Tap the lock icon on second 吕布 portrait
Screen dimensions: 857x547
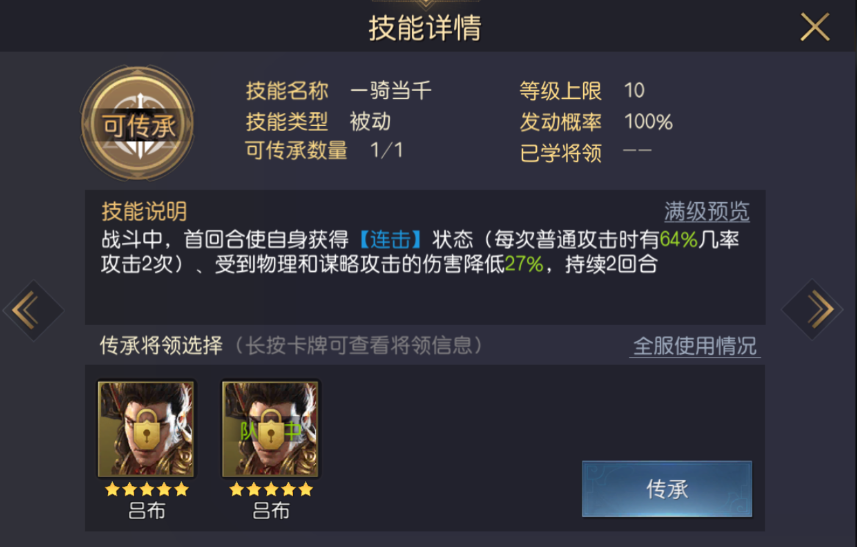(270, 429)
